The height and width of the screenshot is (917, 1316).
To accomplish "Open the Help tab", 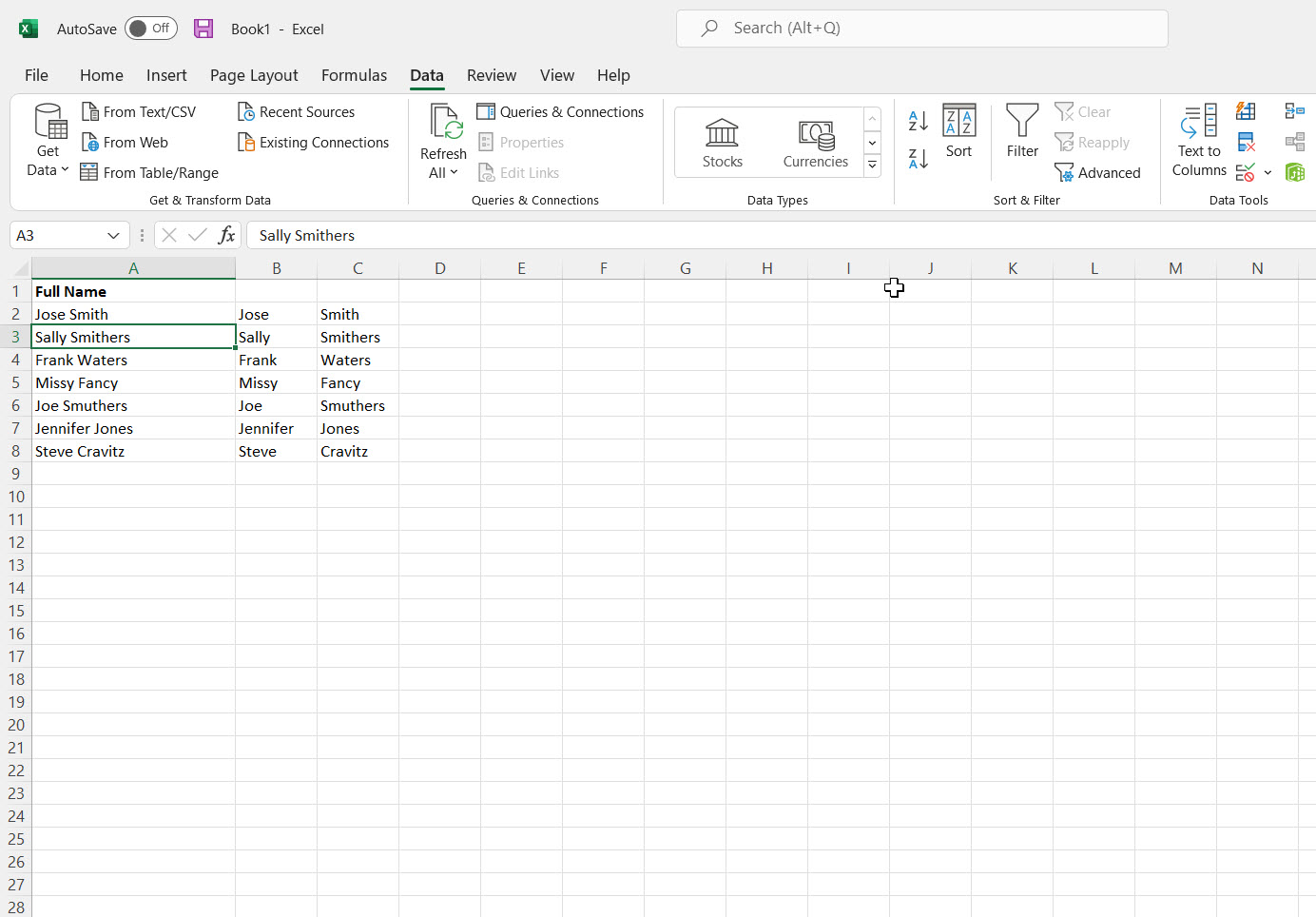I will tap(613, 75).
